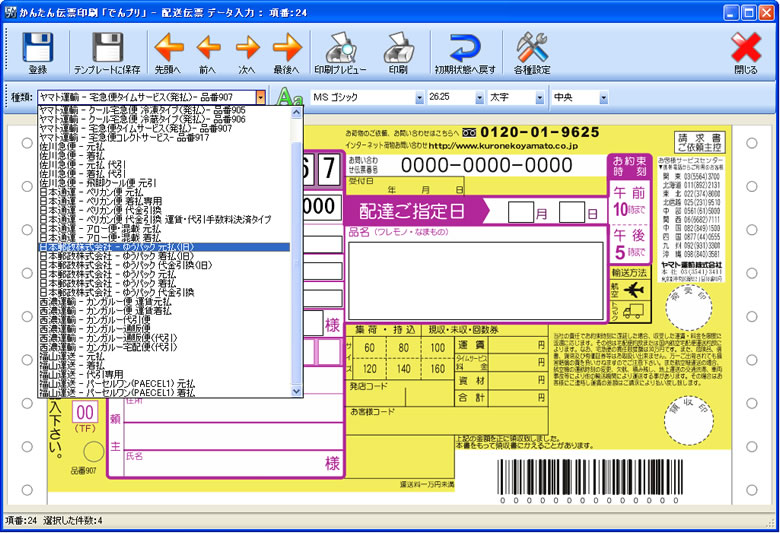Click the 月 month box of 配達ご指定日

tap(520, 212)
